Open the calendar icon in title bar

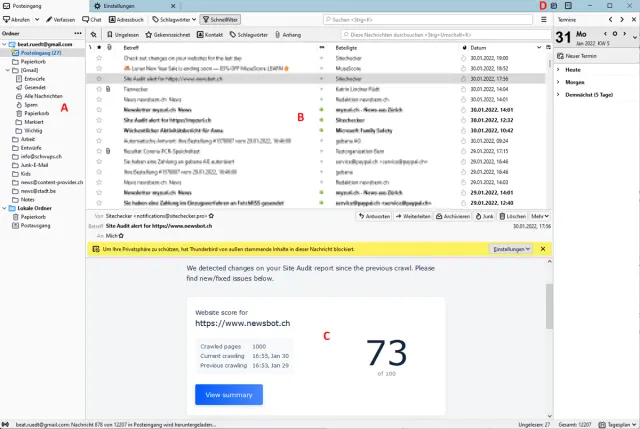pos(554,6)
